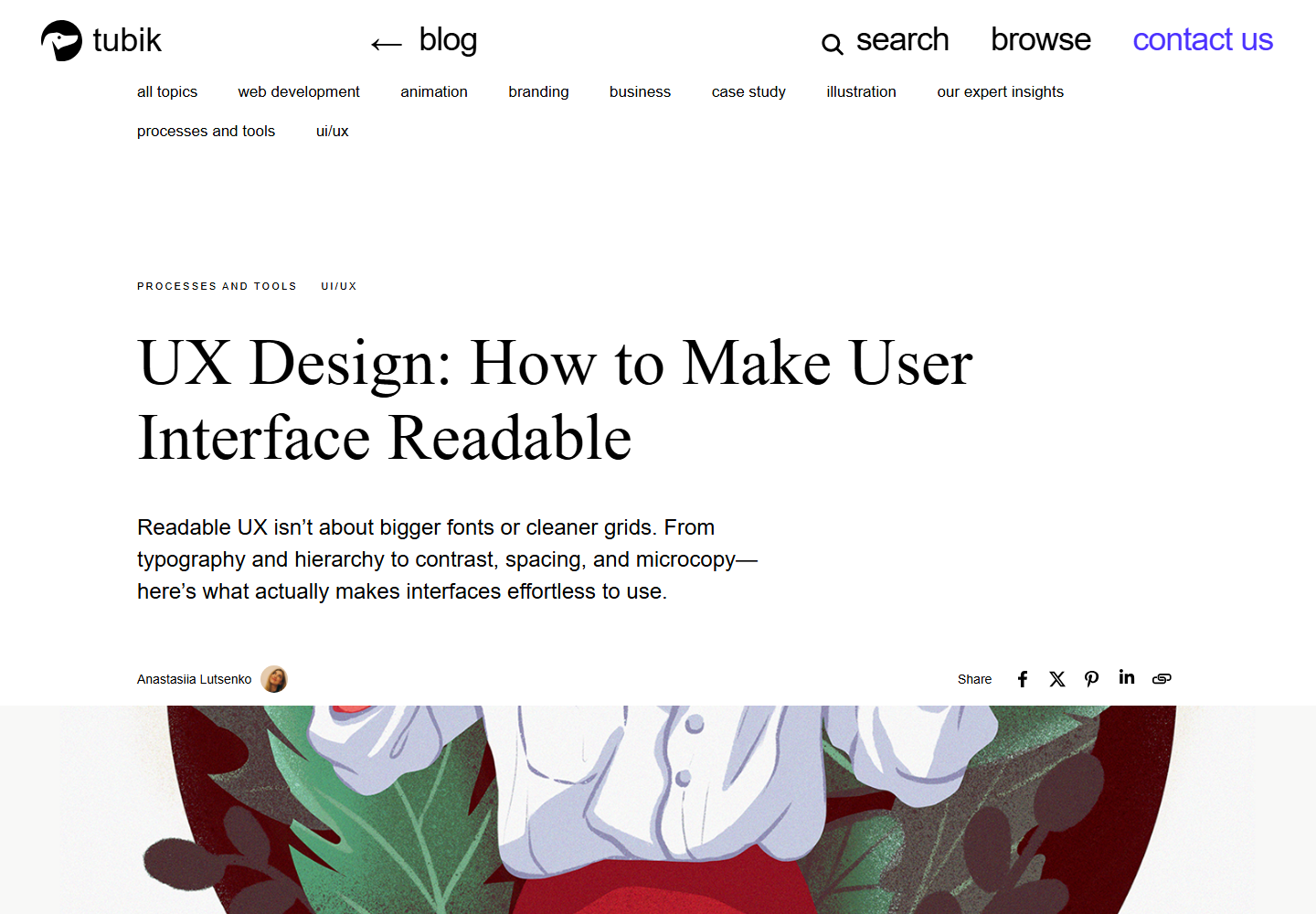Click PROCESSES AND TOOLS article tag
This screenshot has height=914, width=1316.
point(217,286)
